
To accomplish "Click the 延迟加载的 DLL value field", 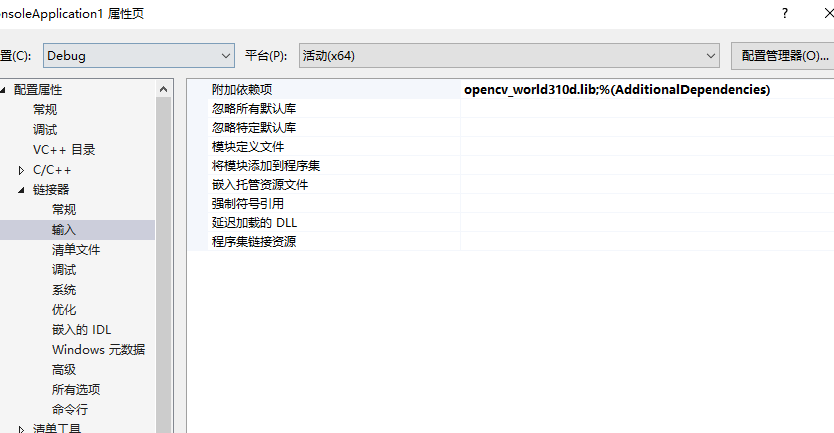I will 647,222.
